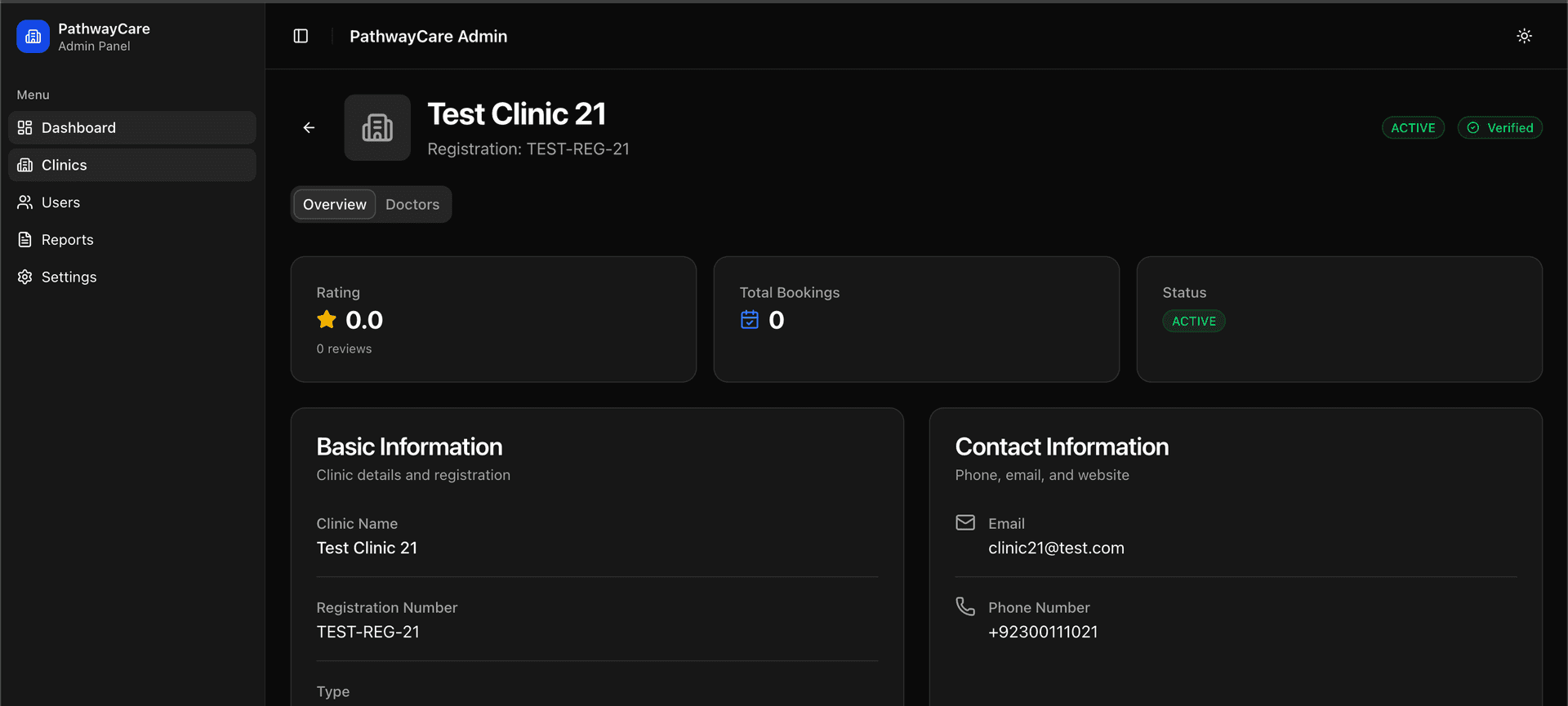
Task: Open Reports in the sidebar menu
Action: pos(132,240)
